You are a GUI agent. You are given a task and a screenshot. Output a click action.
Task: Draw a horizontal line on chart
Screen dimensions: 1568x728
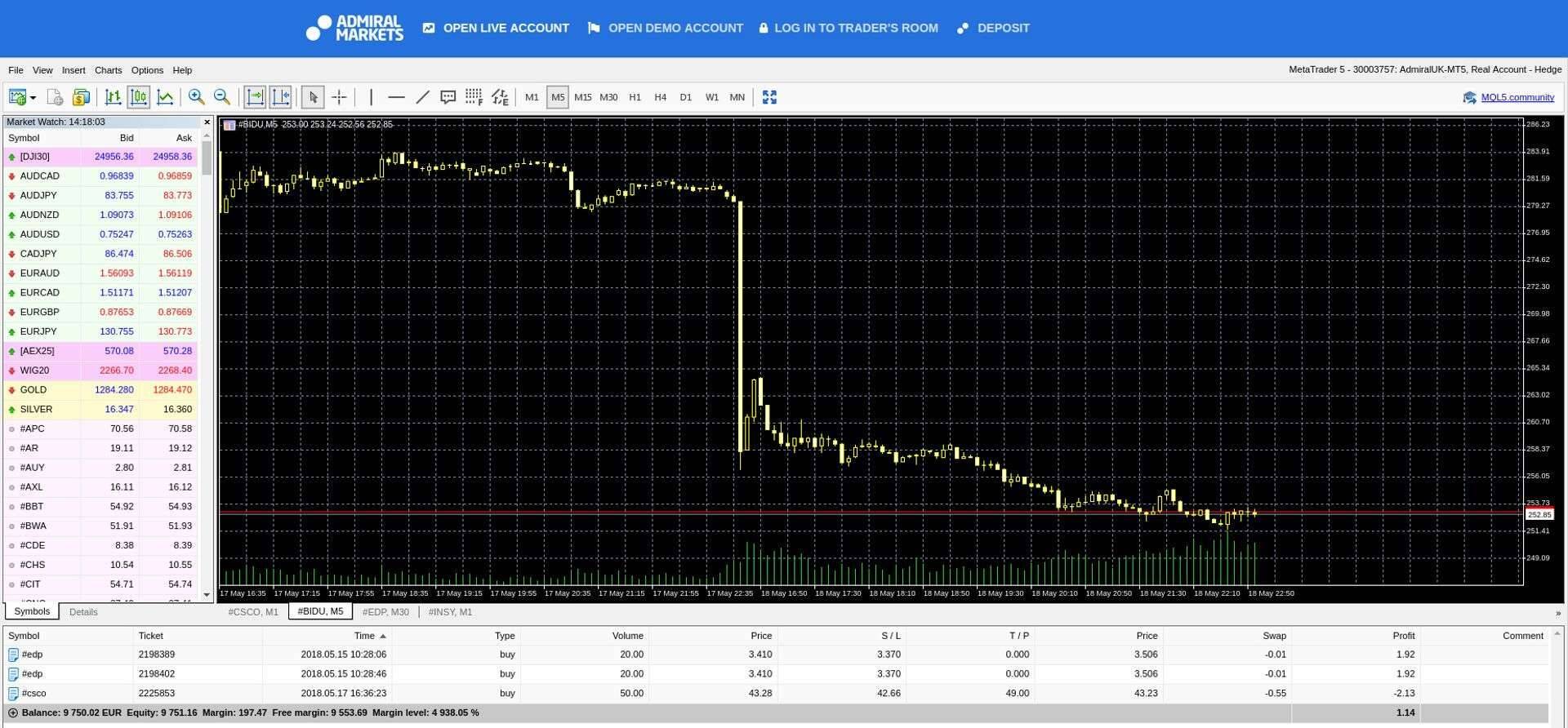pos(396,97)
